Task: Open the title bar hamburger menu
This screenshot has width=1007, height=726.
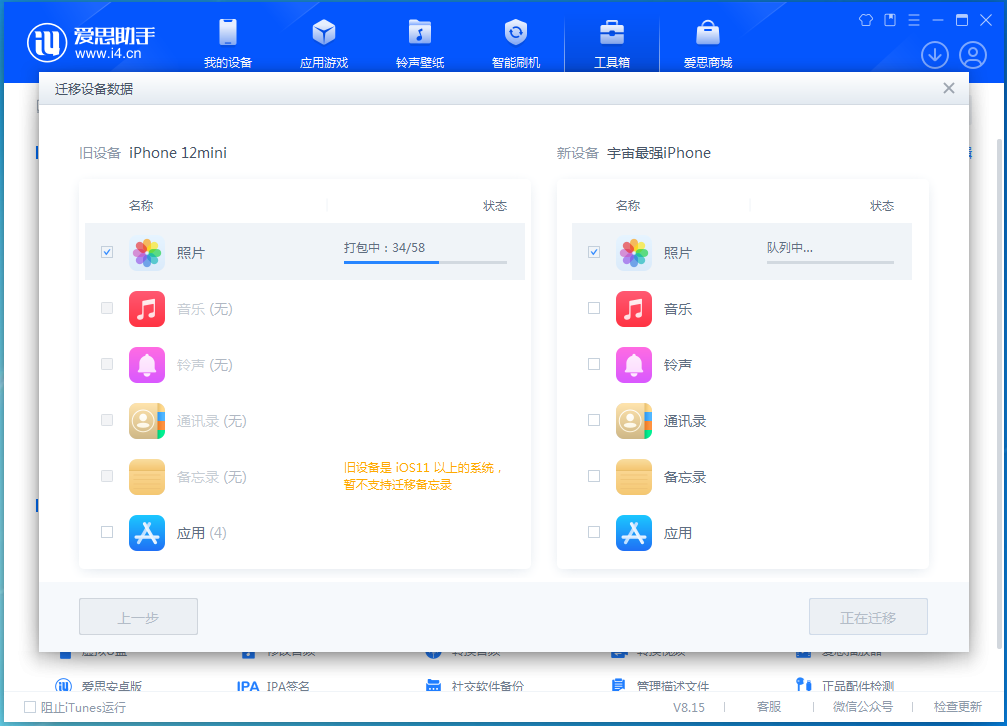Action: pos(914,21)
